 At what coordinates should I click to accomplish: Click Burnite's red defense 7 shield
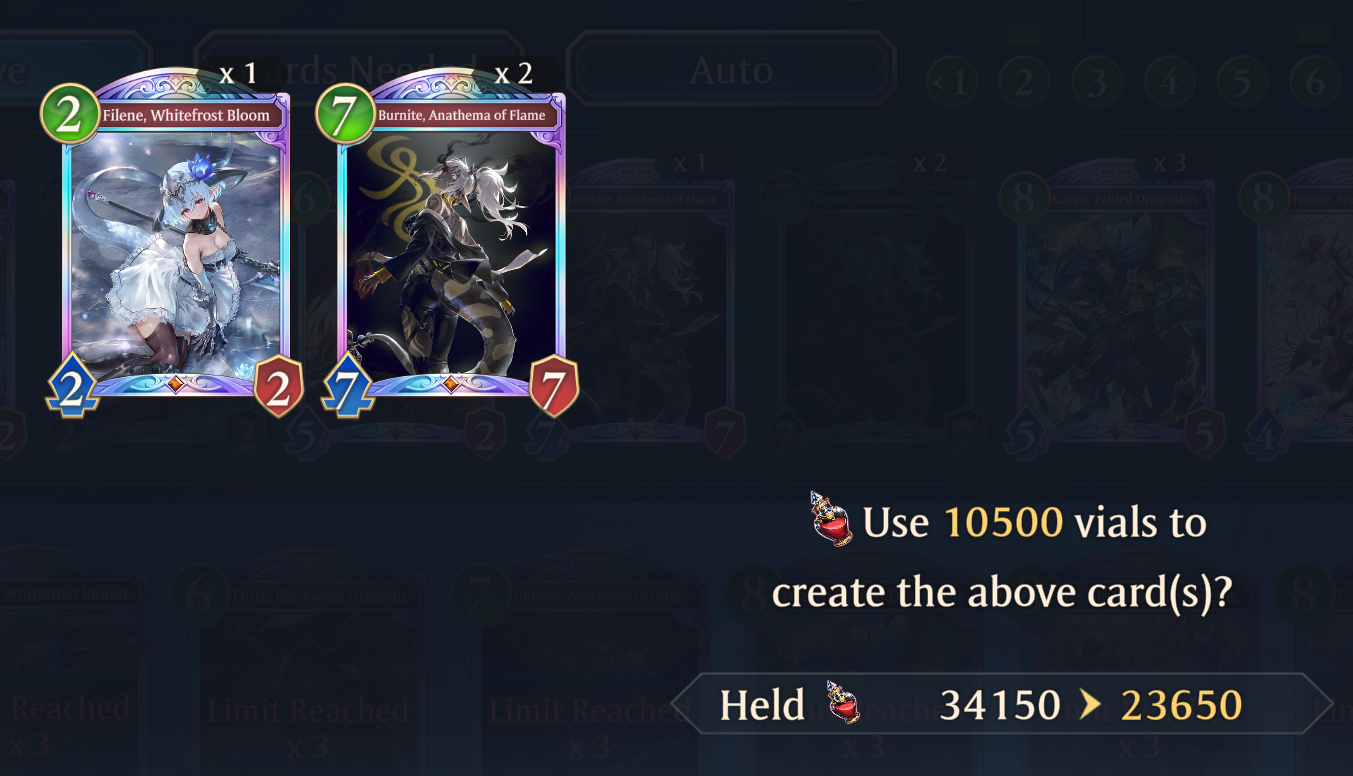(x=554, y=386)
